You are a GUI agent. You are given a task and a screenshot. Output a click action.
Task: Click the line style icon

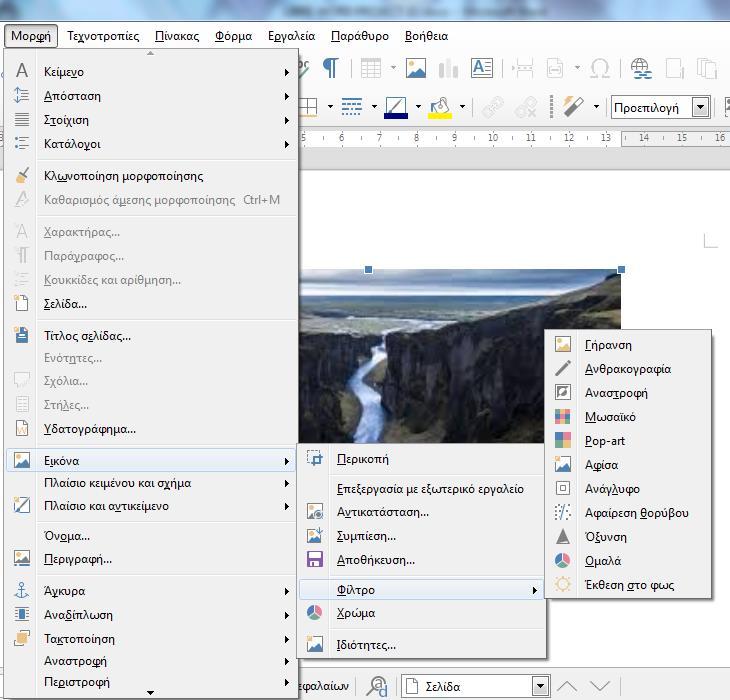point(351,108)
